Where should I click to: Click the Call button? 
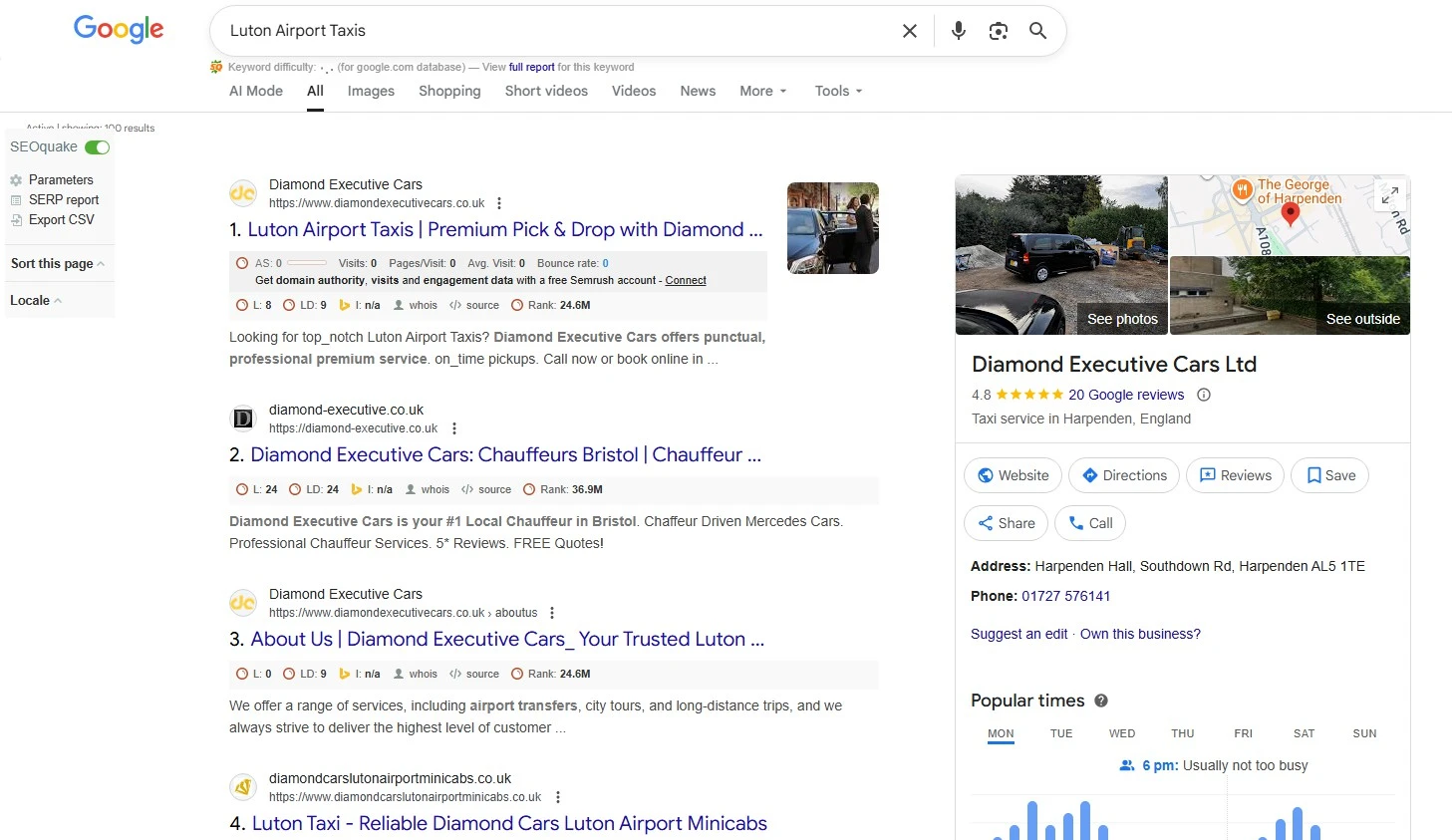pyautogui.click(x=1090, y=523)
